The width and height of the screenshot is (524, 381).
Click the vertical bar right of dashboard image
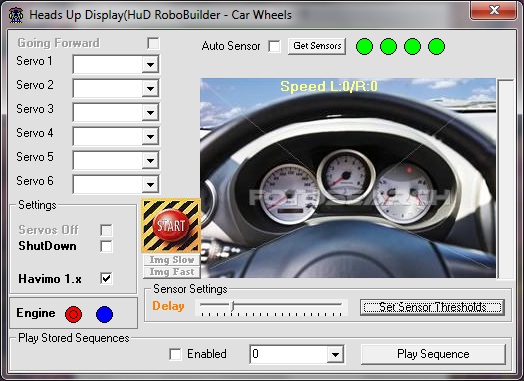point(506,179)
